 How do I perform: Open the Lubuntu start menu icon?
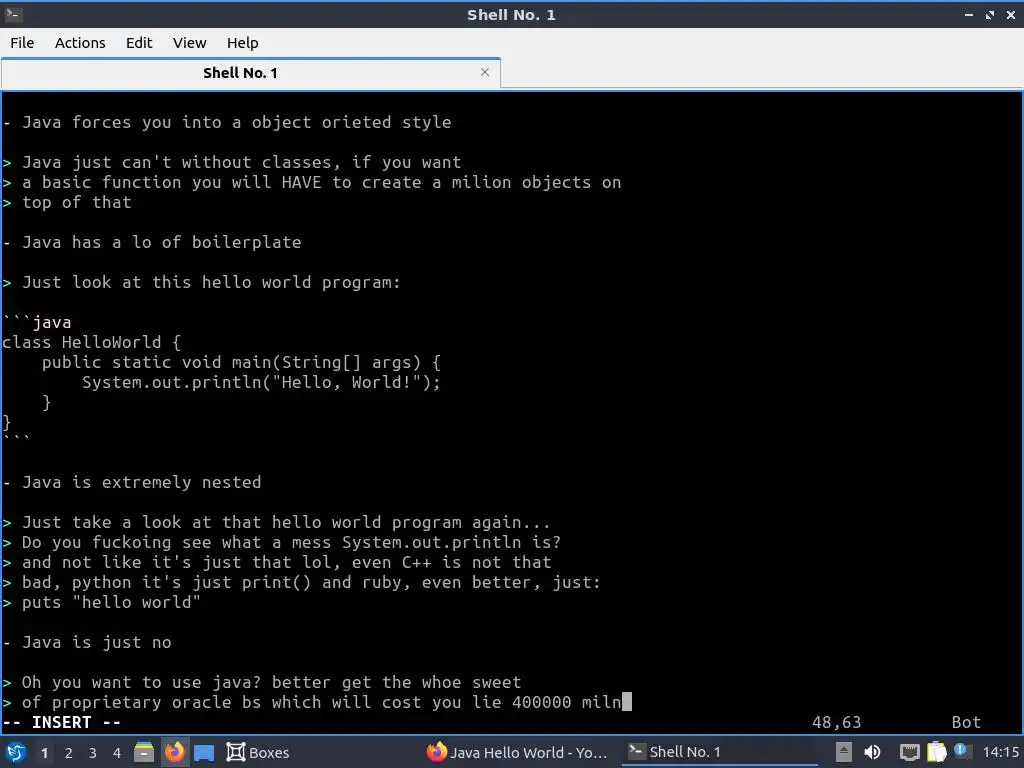pyautogui.click(x=16, y=752)
